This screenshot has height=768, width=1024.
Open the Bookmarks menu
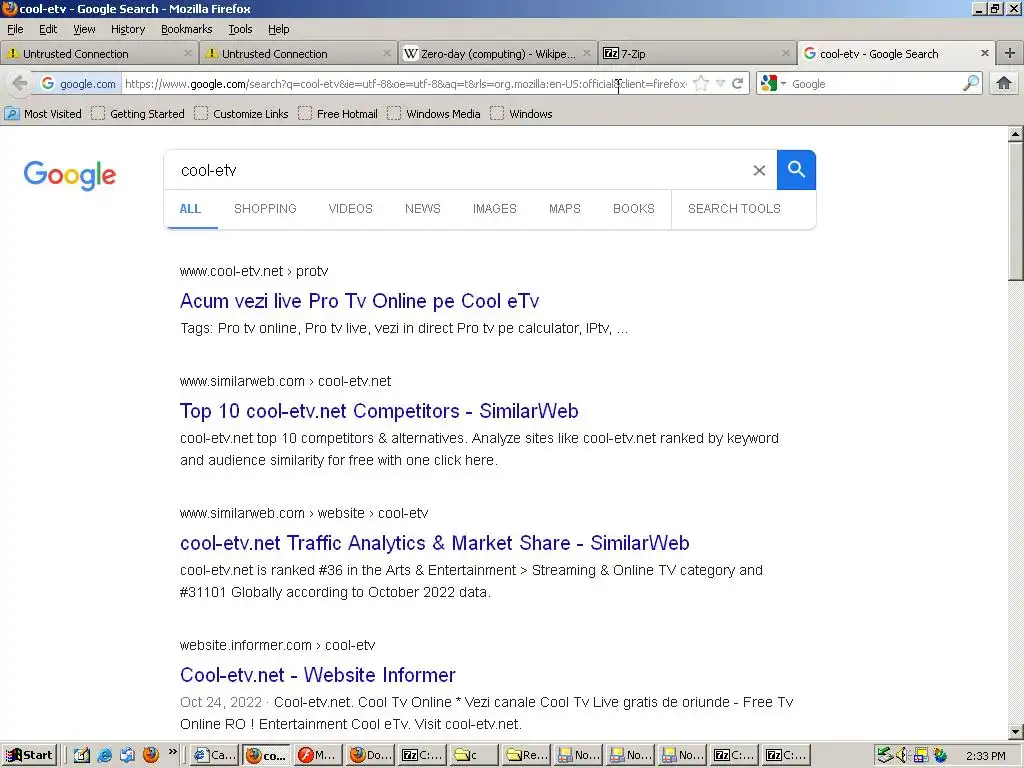click(x=186, y=29)
